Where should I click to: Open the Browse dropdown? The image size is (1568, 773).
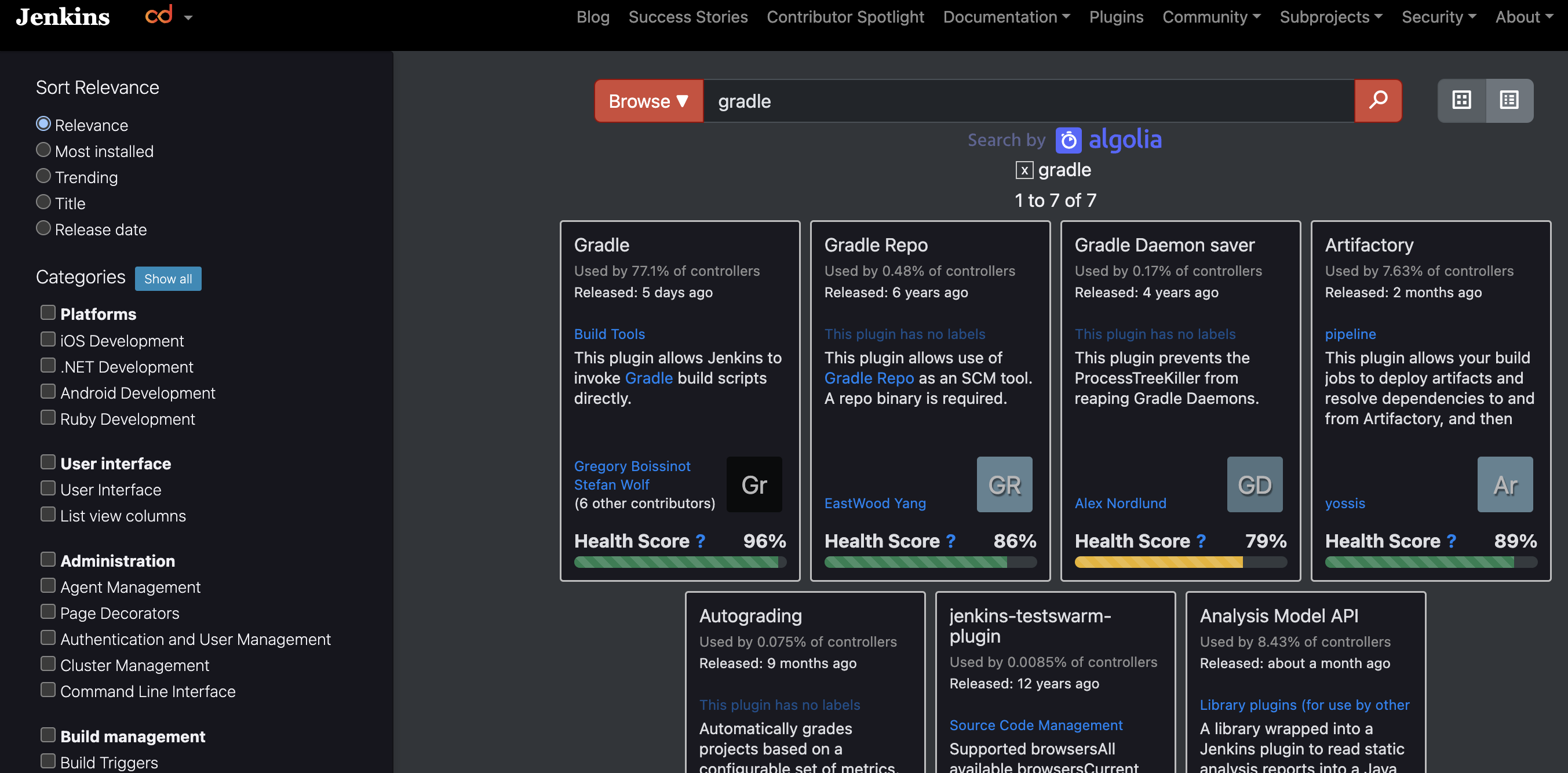(648, 101)
